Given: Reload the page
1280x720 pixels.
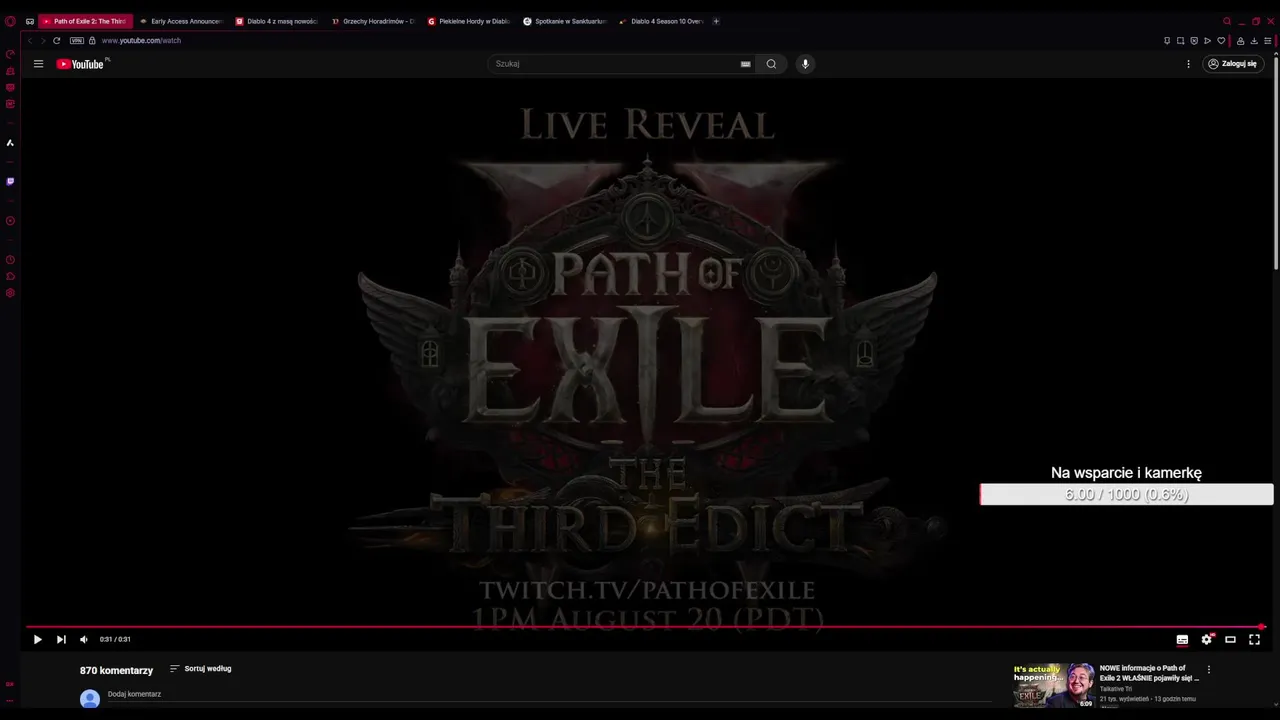Looking at the screenshot, I should (56, 41).
